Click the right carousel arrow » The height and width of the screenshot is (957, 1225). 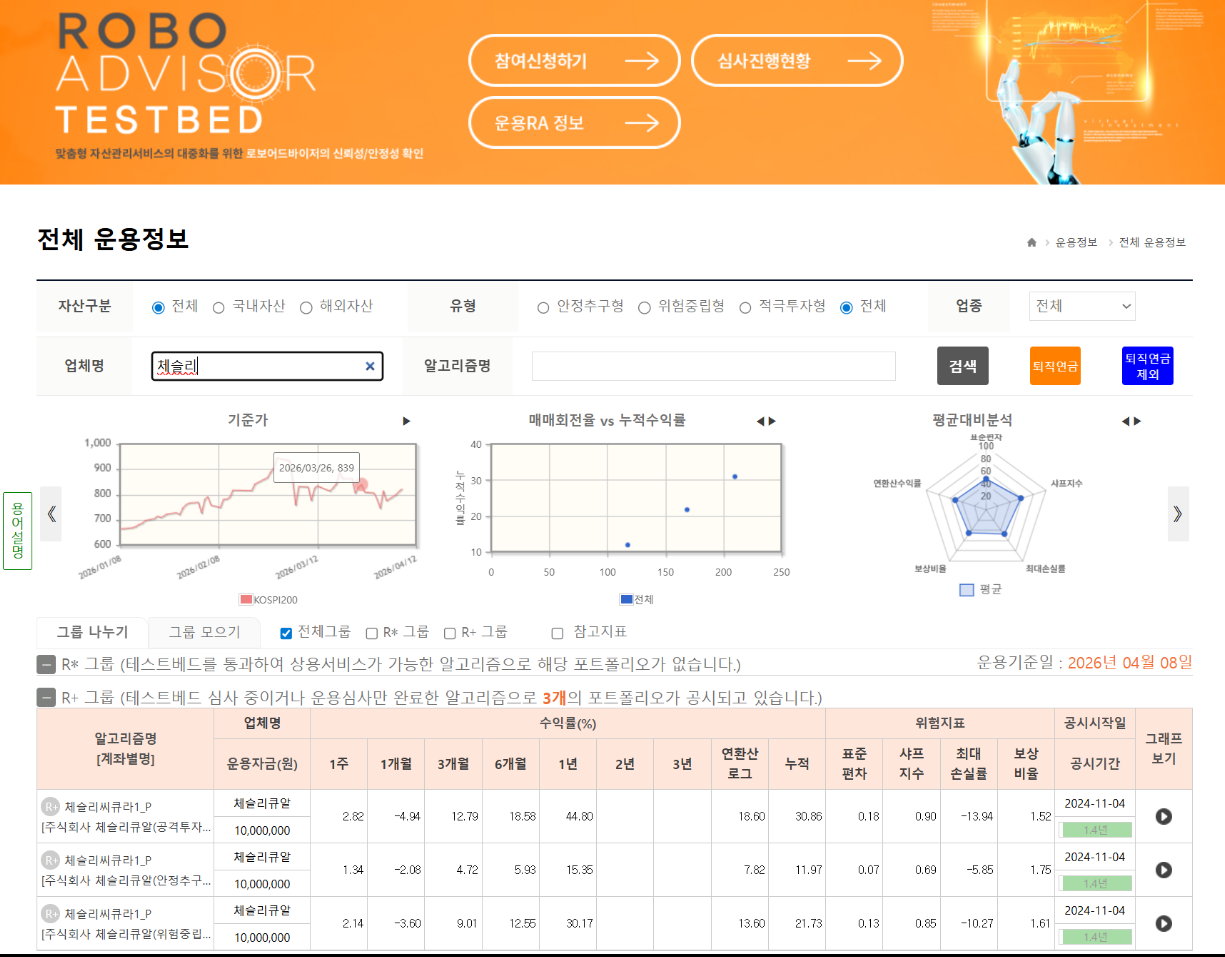(1178, 514)
